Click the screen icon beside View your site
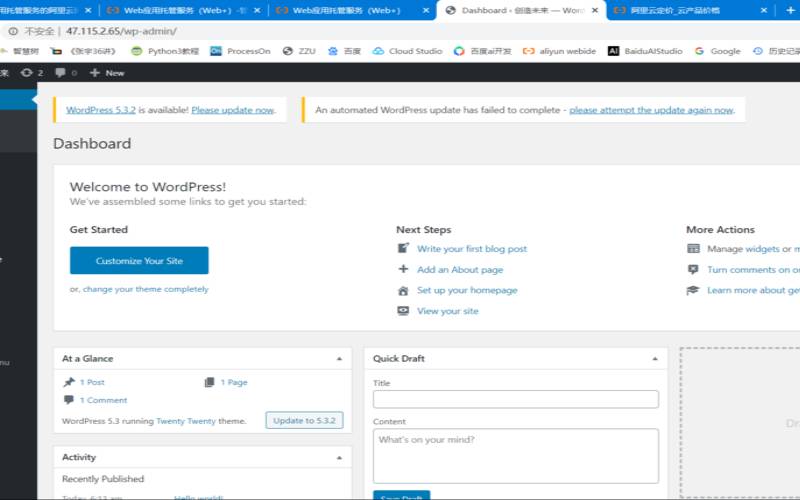The width and height of the screenshot is (800, 500). tap(403, 310)
